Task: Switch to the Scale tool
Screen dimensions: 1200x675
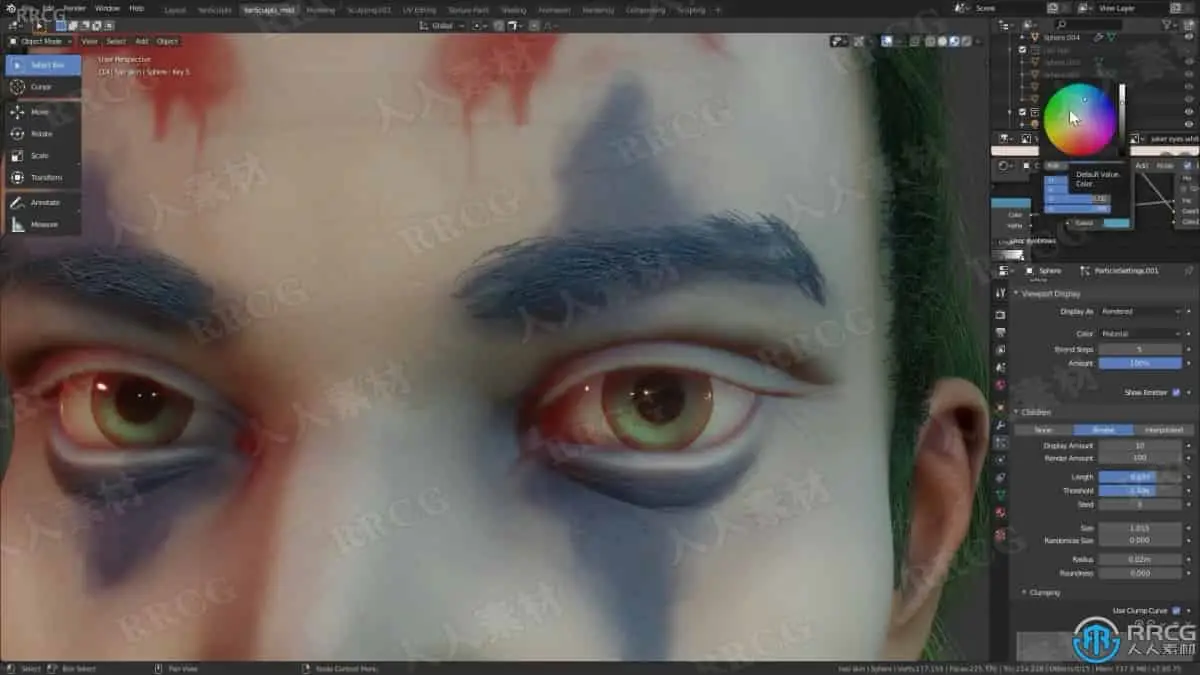Action: (43, 155)
